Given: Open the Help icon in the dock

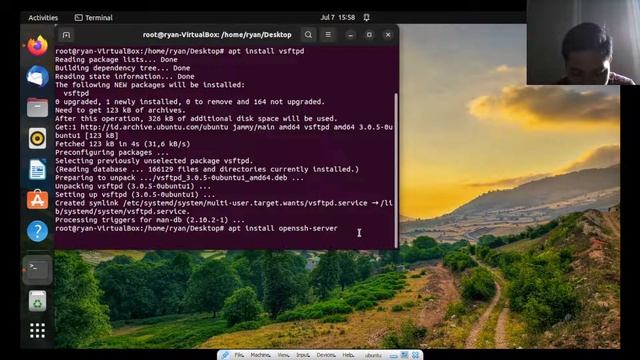Looking at the screenshot, I should coord(37,231).
